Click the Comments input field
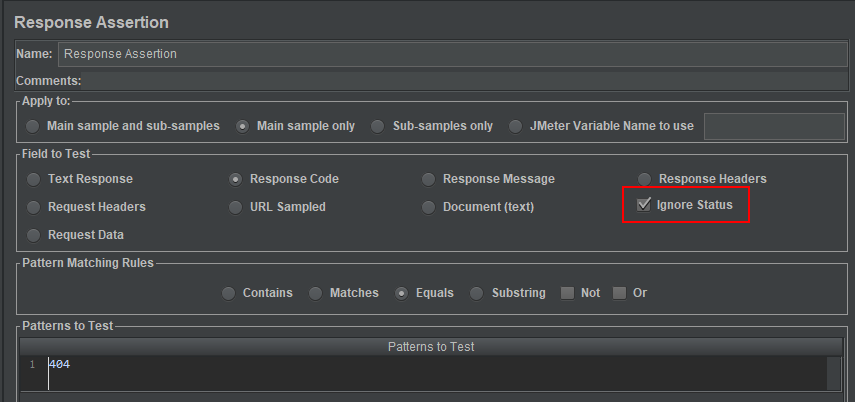Screen dimensions: 855x402 [464, 81]
